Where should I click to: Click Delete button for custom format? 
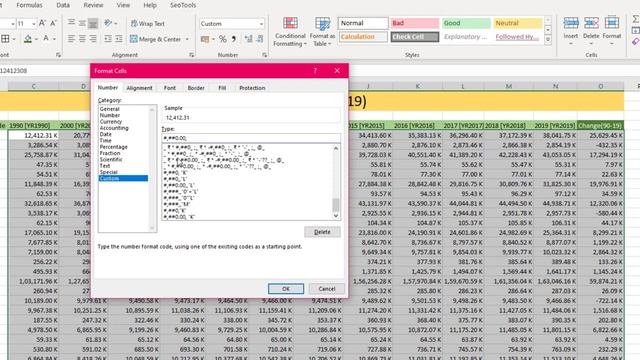click(x=322, y=232)
